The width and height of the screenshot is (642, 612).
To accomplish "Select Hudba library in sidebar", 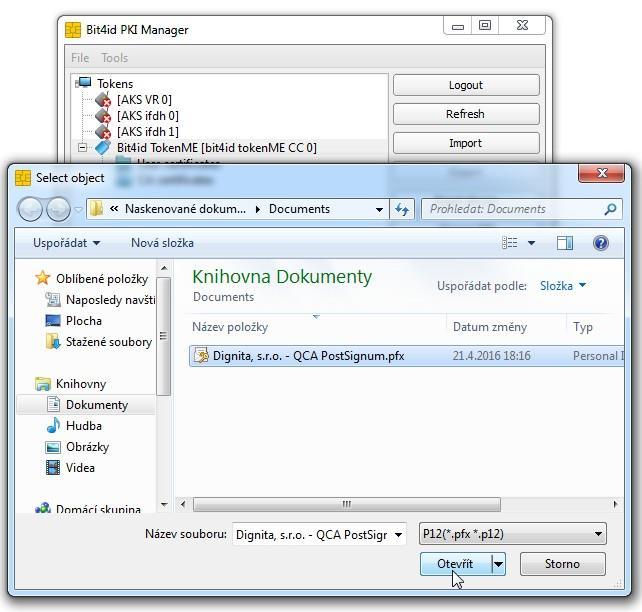I will pos(84,426).
